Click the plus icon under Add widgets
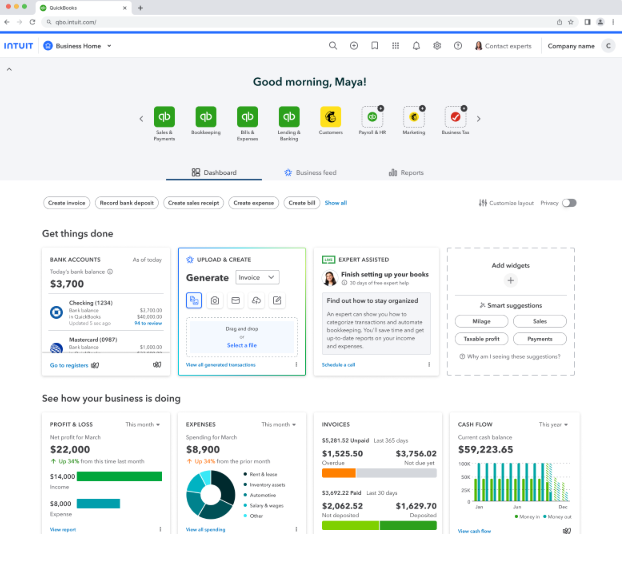This screenshot has width=627, height=567. click(510, 281)
